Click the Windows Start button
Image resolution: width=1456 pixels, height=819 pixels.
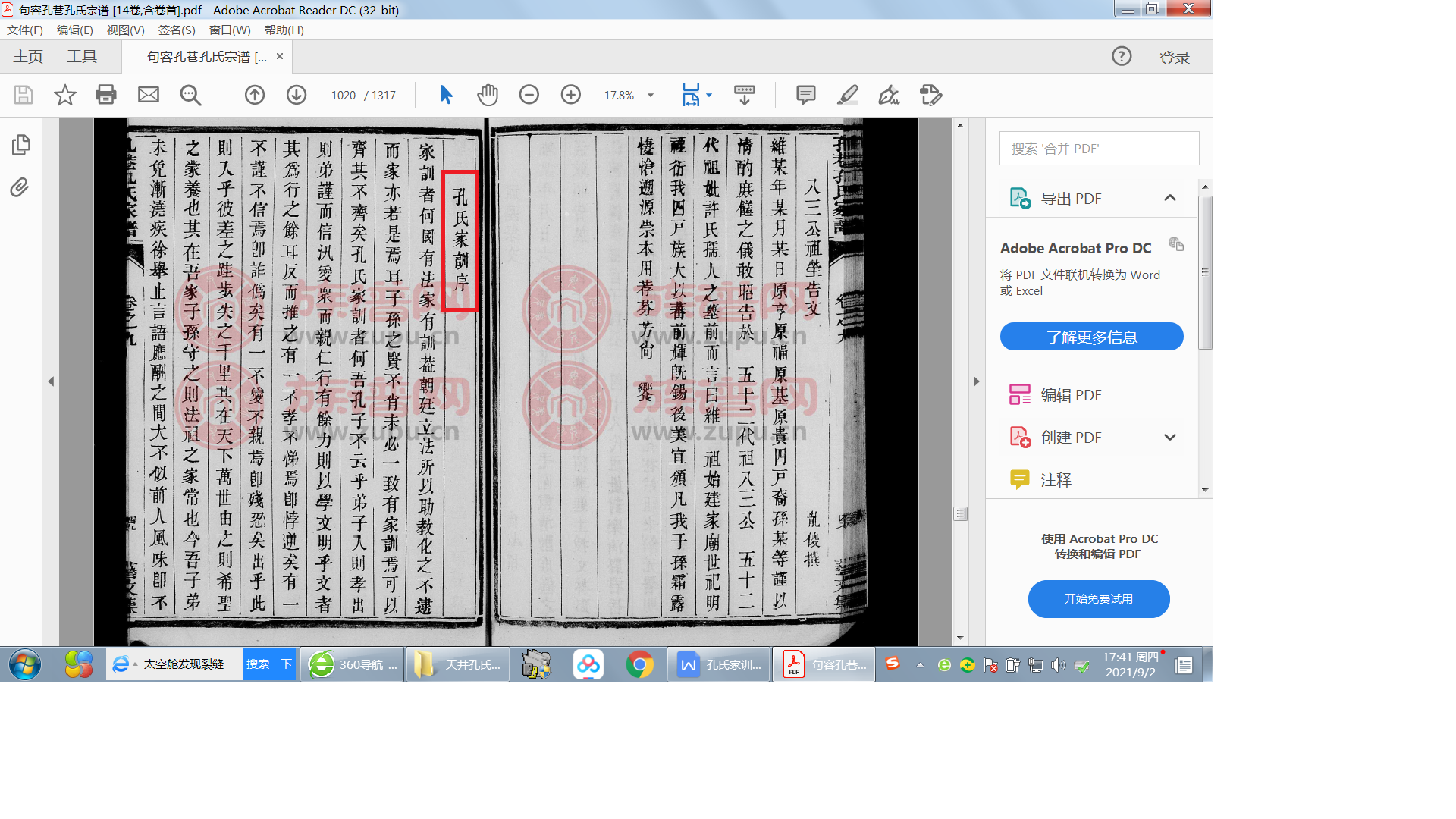[x=25, y=665]
